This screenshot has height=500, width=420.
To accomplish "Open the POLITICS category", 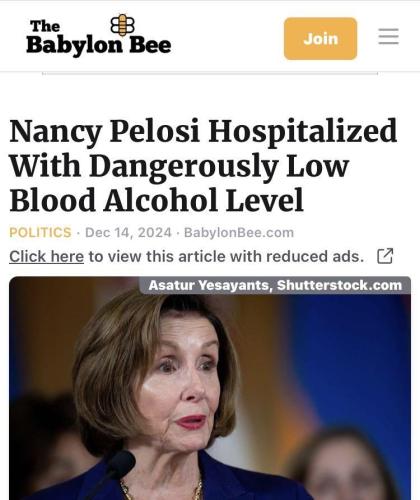I will (x=40, y=232).
